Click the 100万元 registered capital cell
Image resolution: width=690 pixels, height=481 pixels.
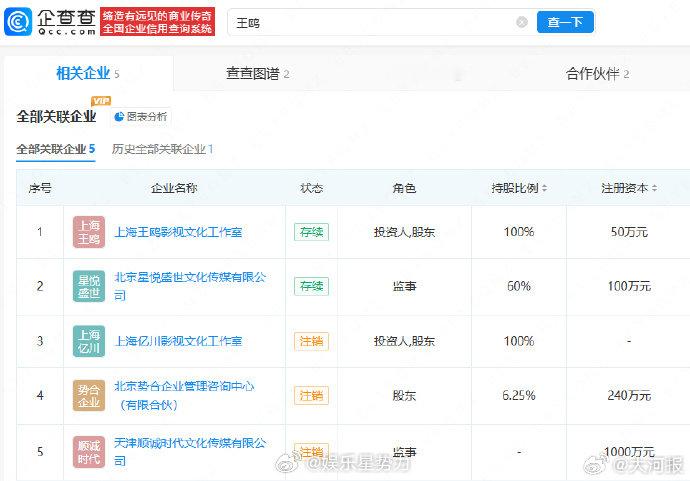click(629, 286)
